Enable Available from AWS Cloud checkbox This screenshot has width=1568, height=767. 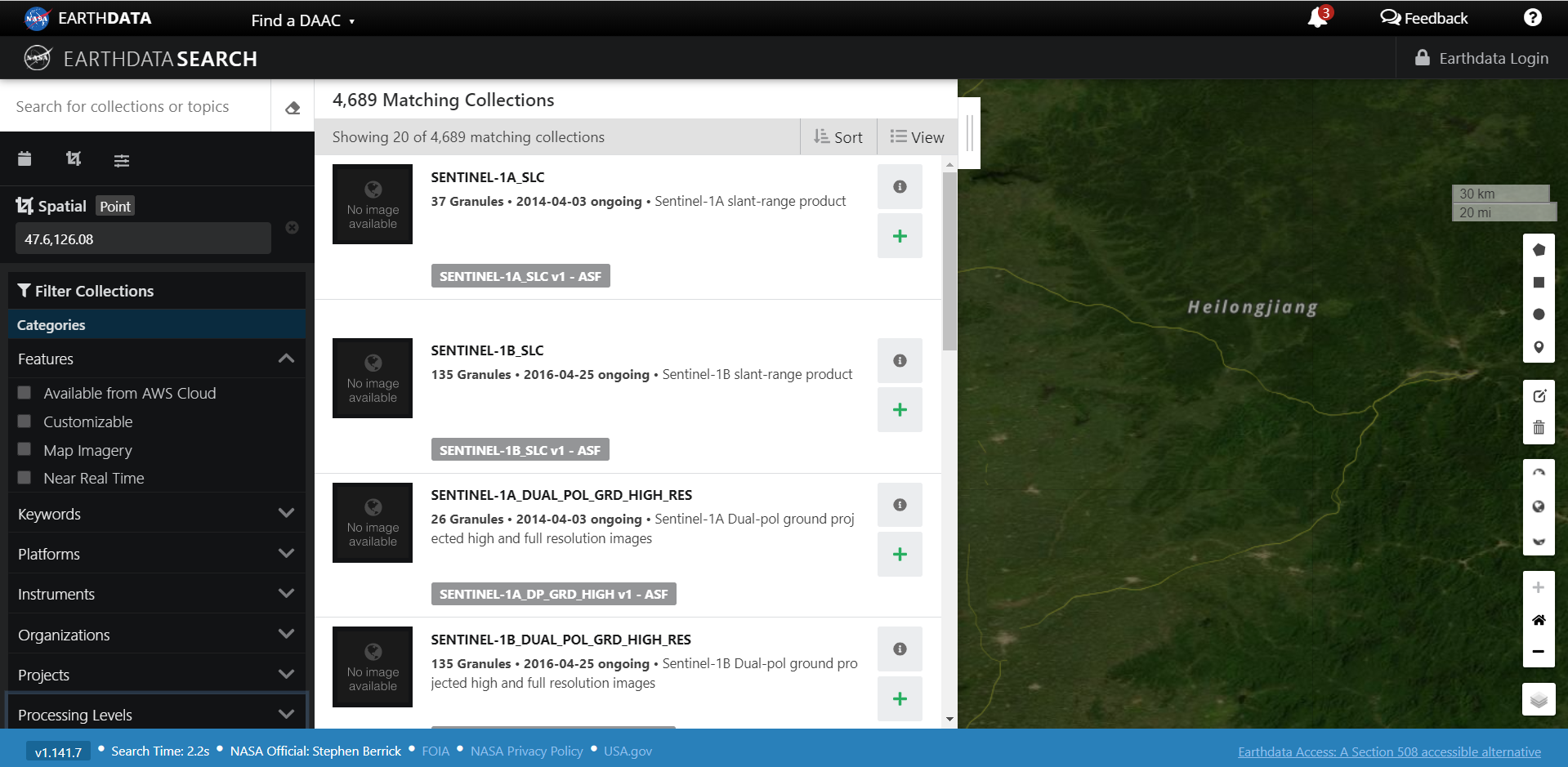pos(25,393)
